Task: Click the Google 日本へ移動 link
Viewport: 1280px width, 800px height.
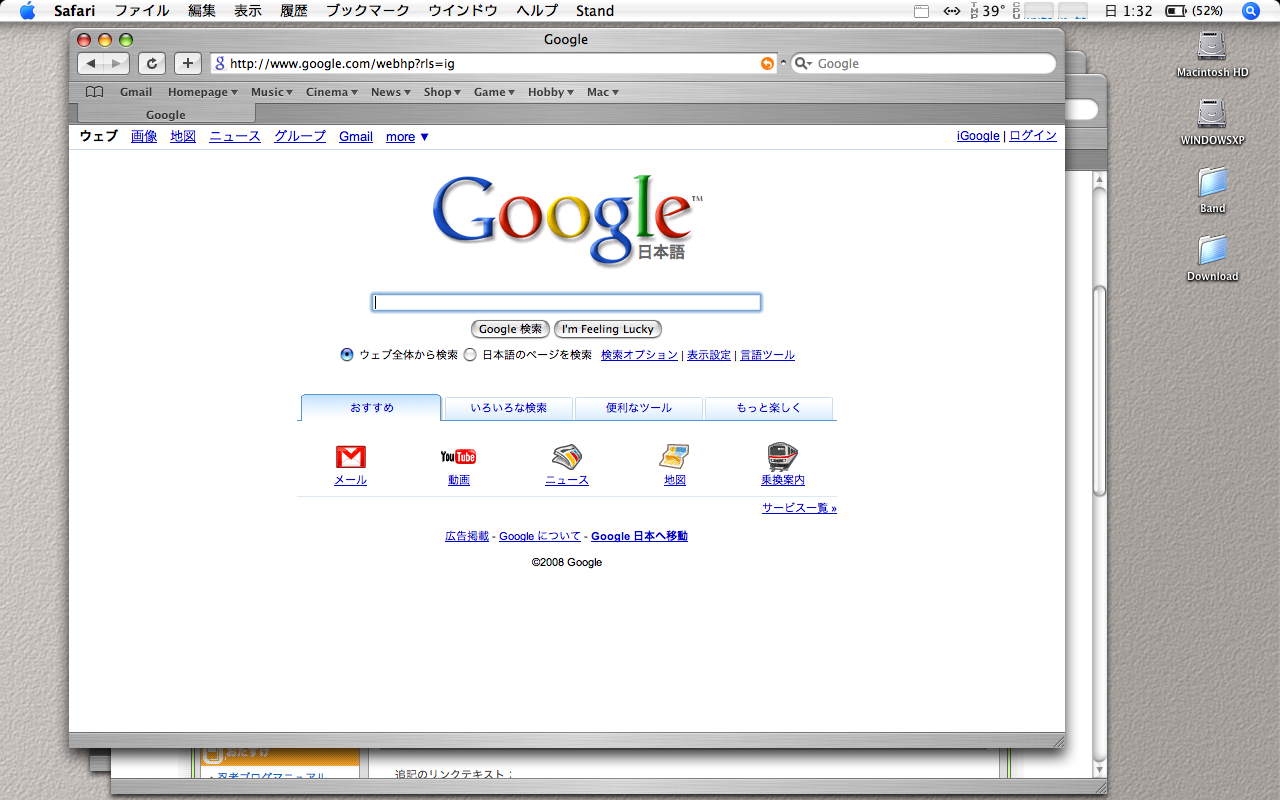Action: (x=639, y=536)
